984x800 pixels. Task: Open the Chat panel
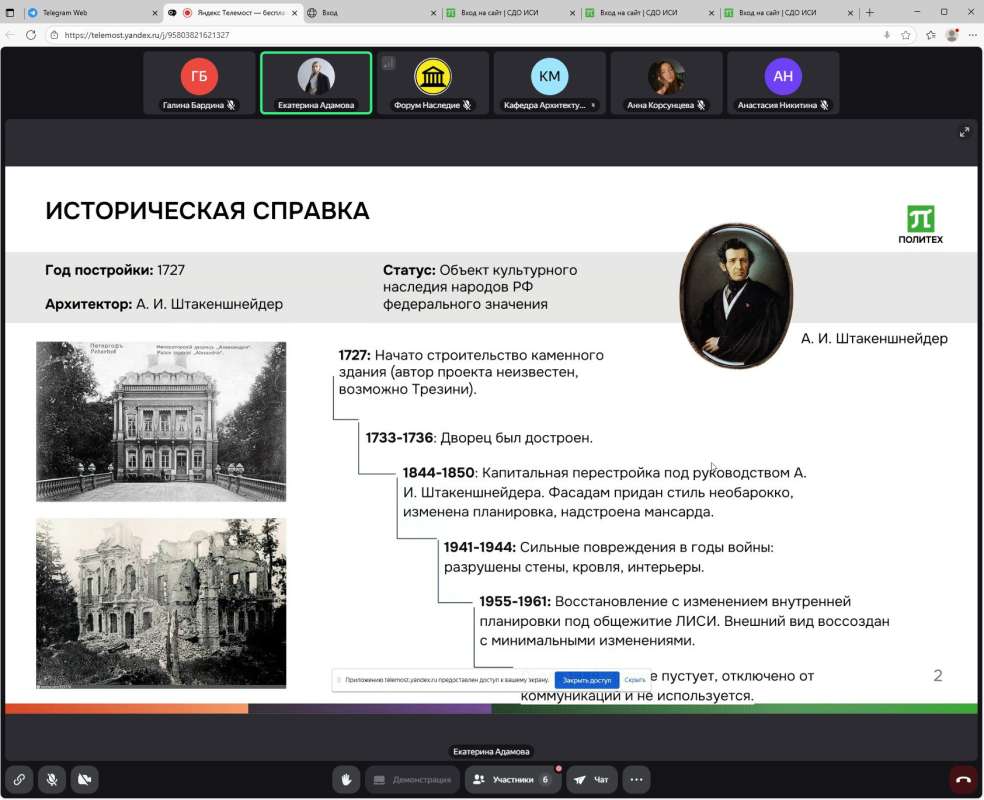[x=592, y=779]
